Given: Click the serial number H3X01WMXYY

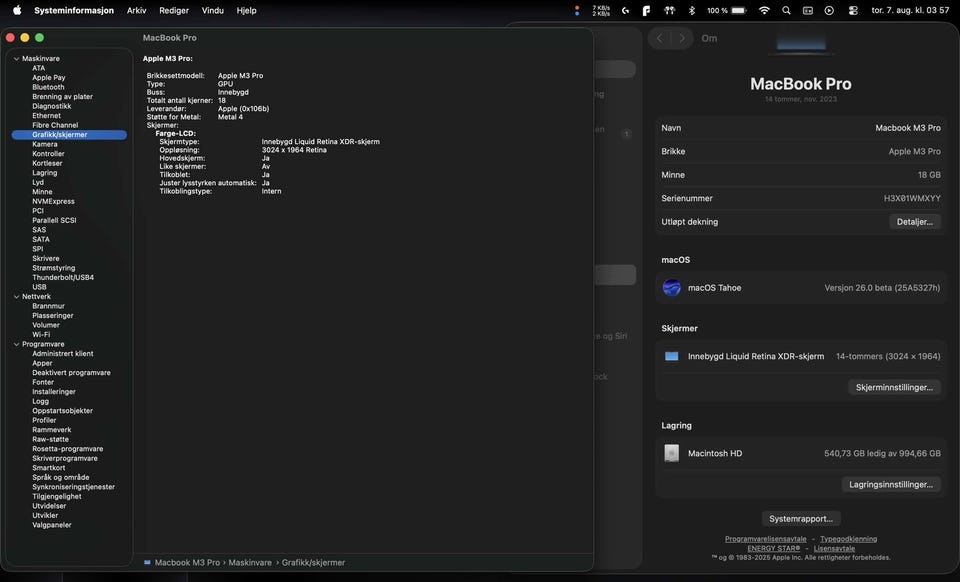Looking at the screenshot, I should coord(912,198).
